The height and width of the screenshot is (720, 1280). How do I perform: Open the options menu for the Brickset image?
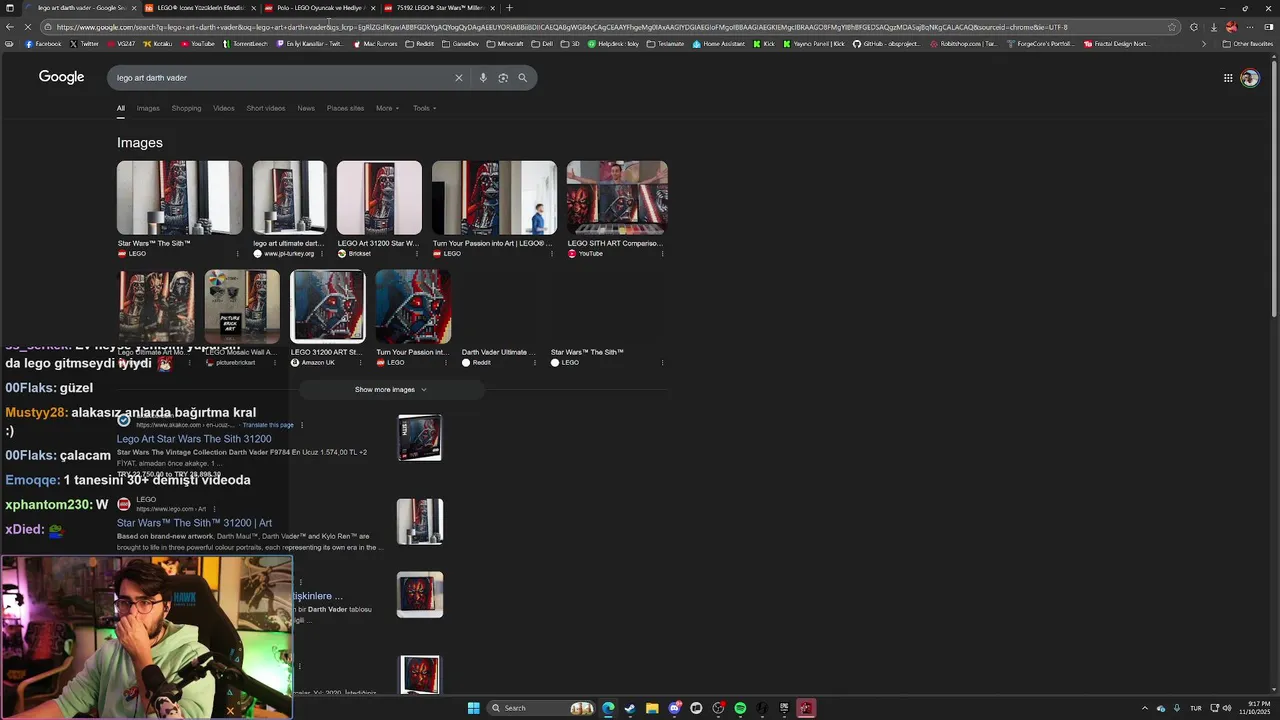click(x=417, y=254)
